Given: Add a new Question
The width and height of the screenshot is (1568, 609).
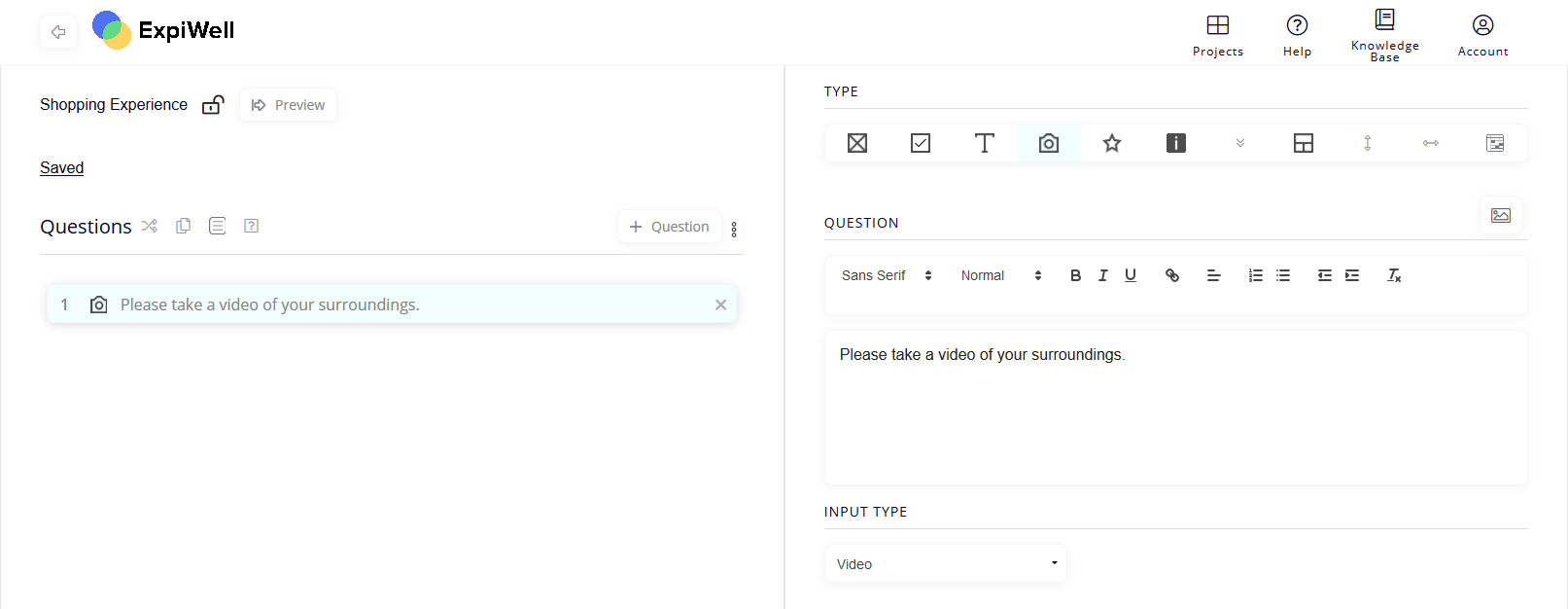Looking at the screenshot, I should click(x=669, y=227).
